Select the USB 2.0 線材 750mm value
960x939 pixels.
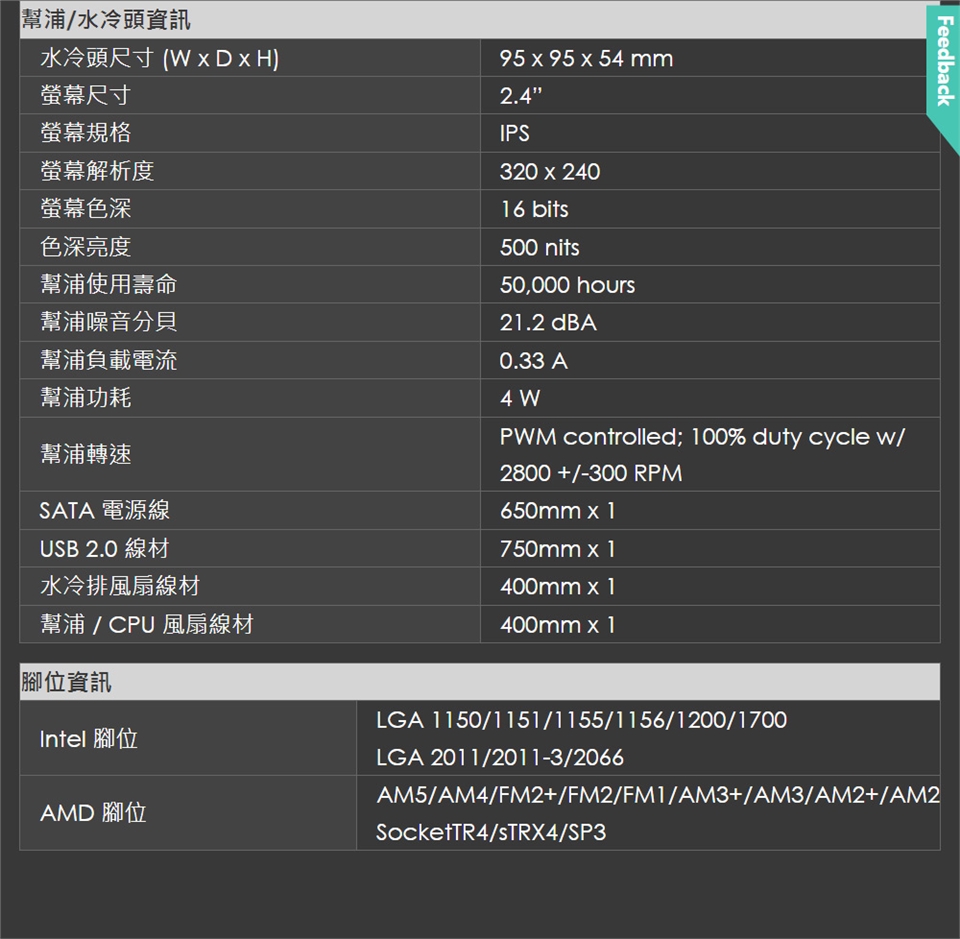[558, 549]
